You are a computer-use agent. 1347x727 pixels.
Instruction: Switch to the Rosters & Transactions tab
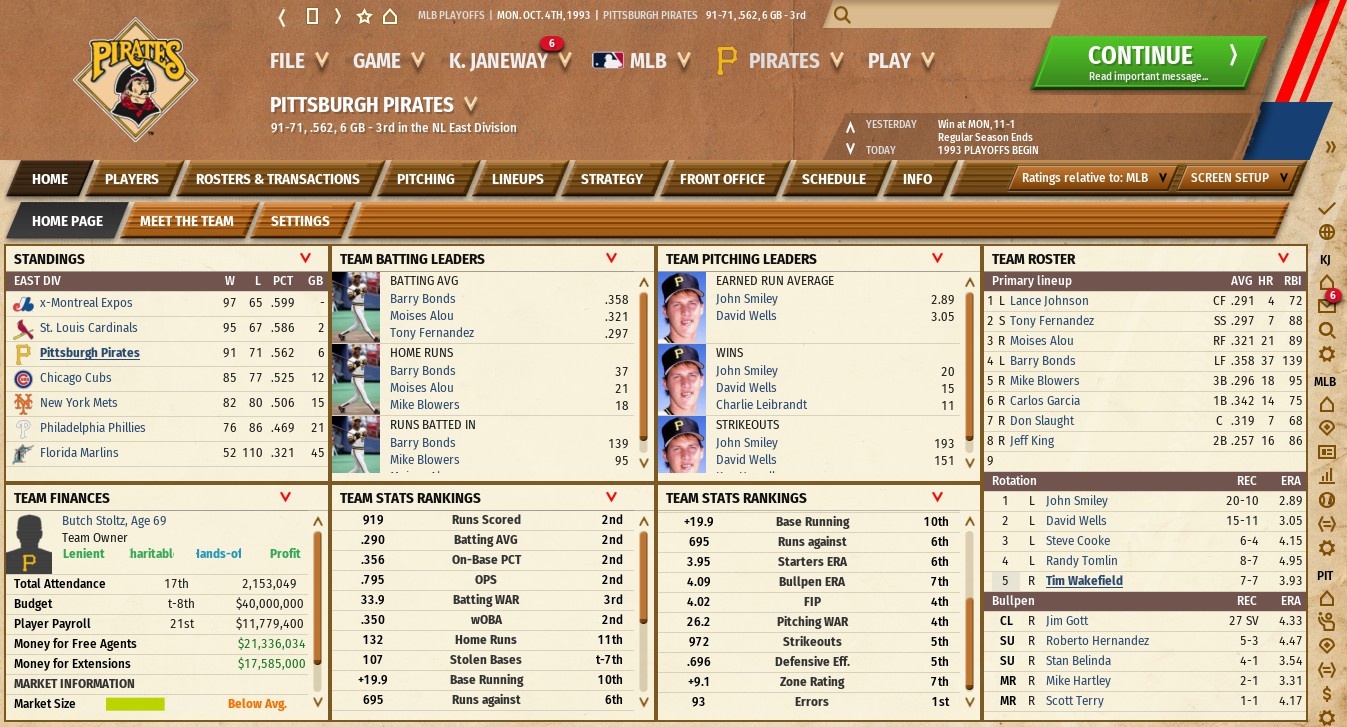pyautogui.click(x=277, y=179)
